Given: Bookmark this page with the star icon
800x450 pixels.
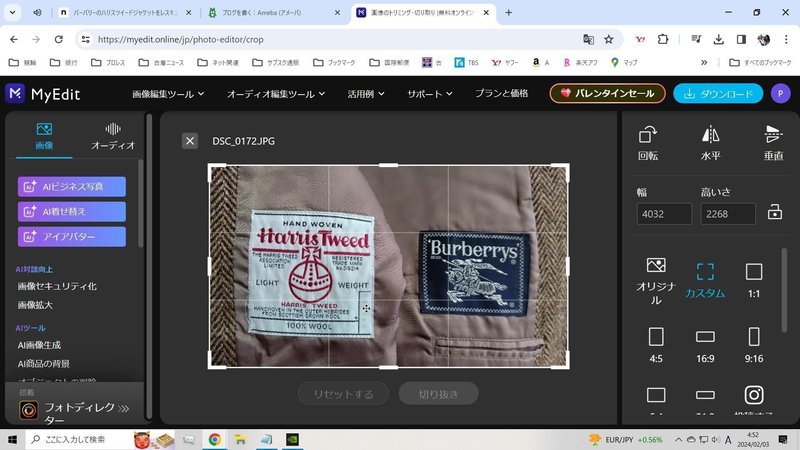Looking at the screenshot, I should coord(609,39).
